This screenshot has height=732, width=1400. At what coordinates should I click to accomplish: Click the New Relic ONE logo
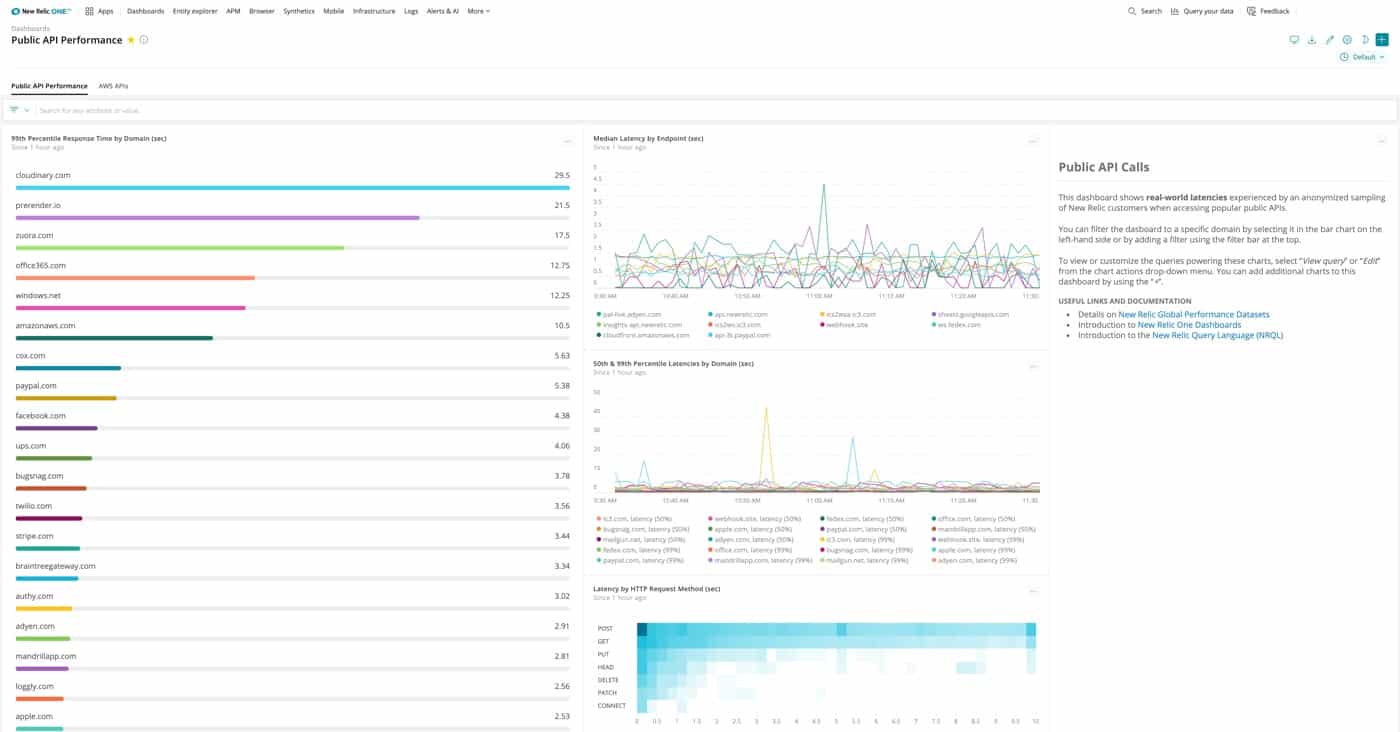tap(41, 11)
